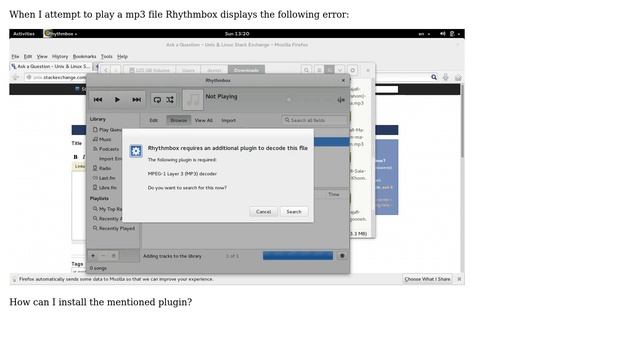This screenshot has height=360, width=640.
Task: Click View All in Rhythmbox toolbar
Action: pyautogui.click(x=204, y=120)
